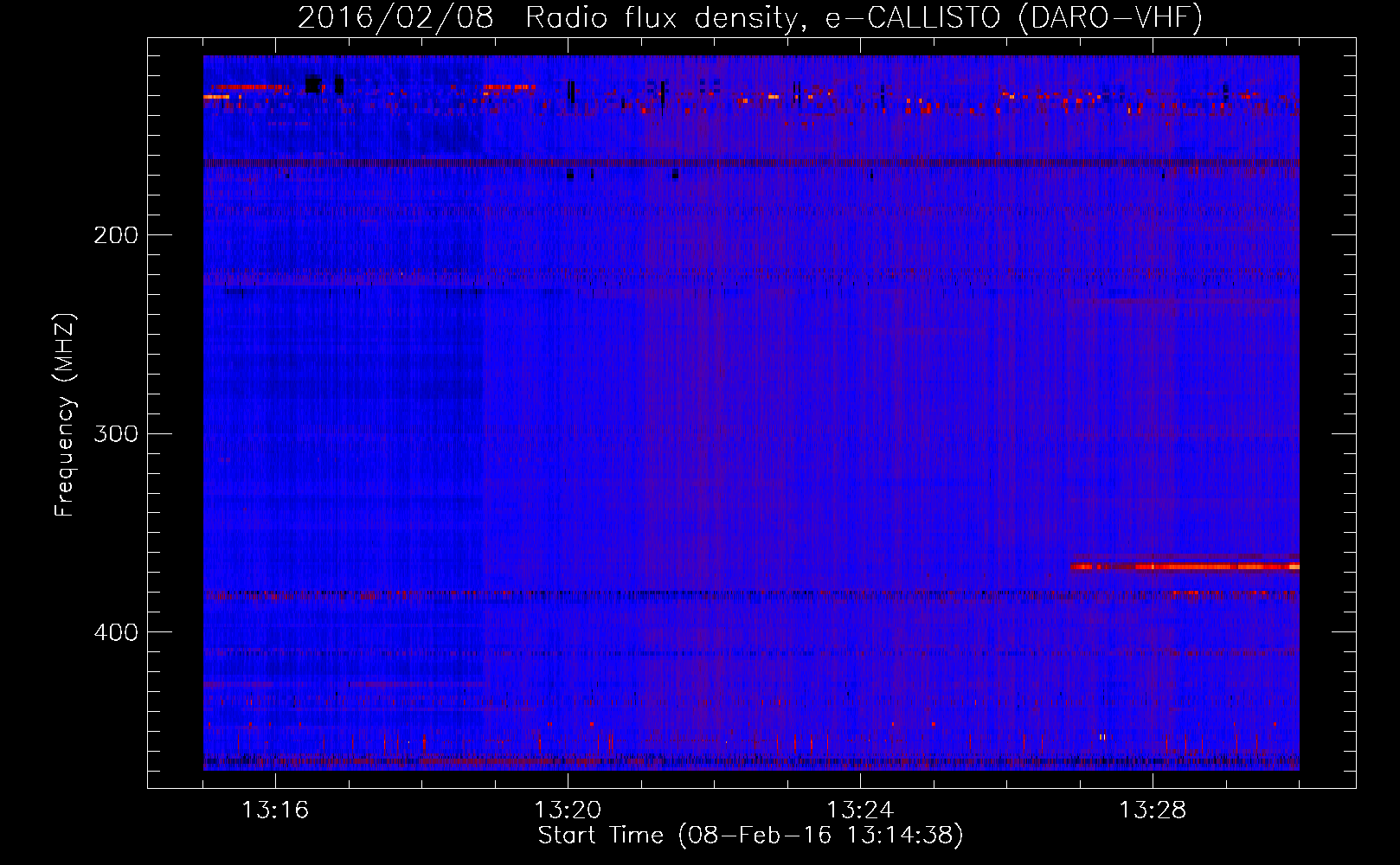Click the 300 frequency tick label
The width and height of the screenshot is (1400, 865).
tap(115, 433)
